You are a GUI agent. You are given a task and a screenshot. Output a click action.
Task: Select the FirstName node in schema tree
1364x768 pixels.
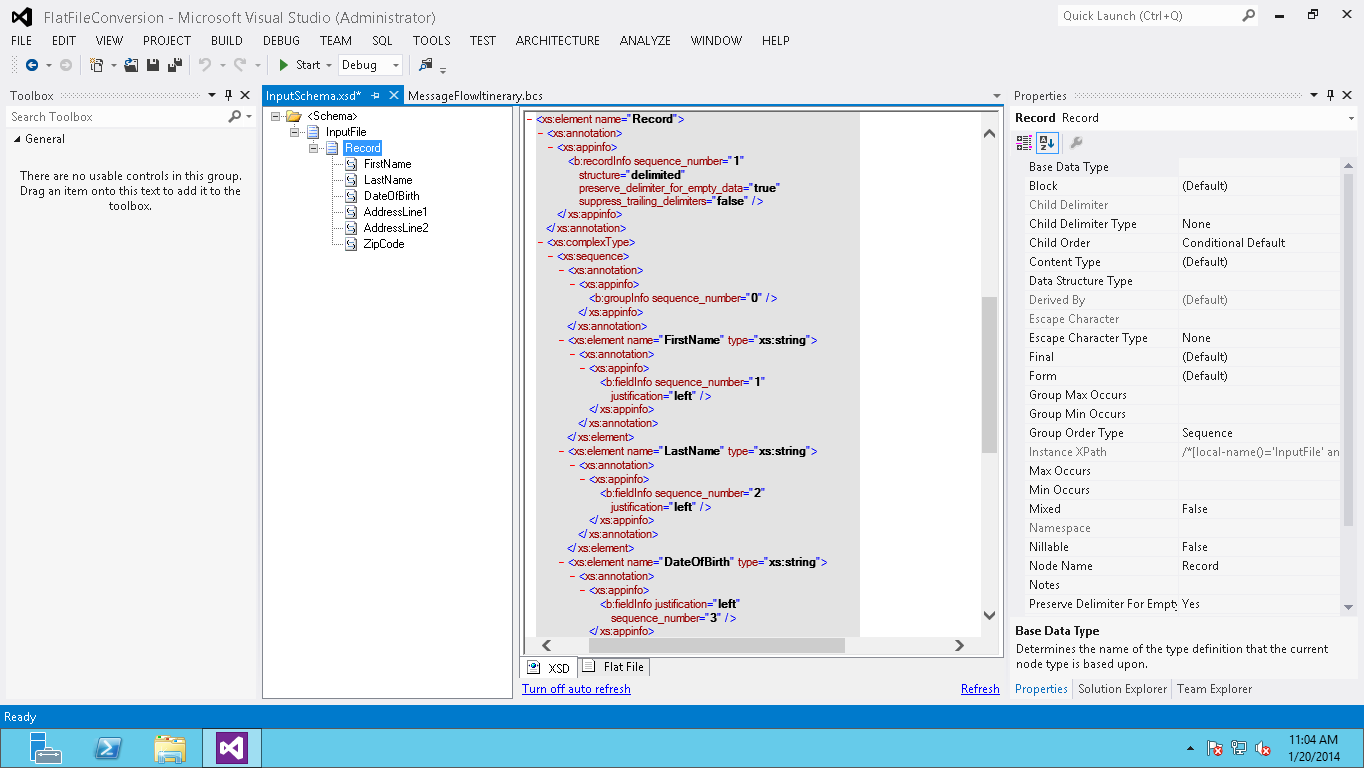[387, 164]
